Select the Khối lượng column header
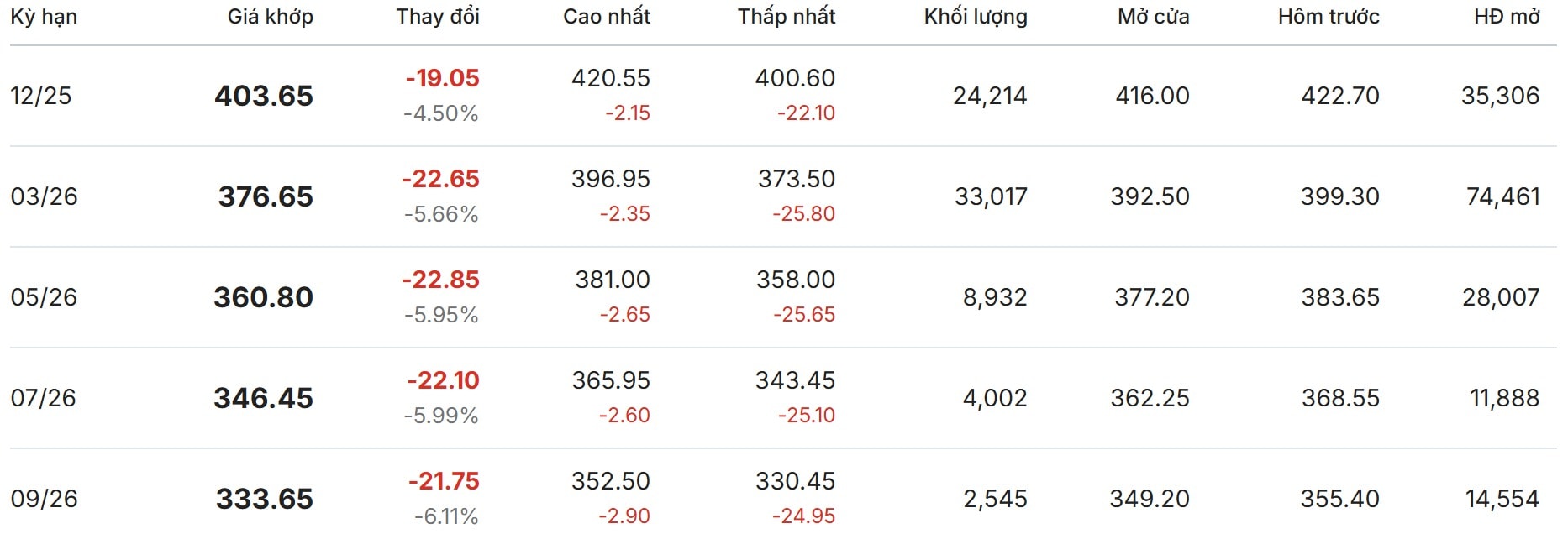 coord(975,17)
